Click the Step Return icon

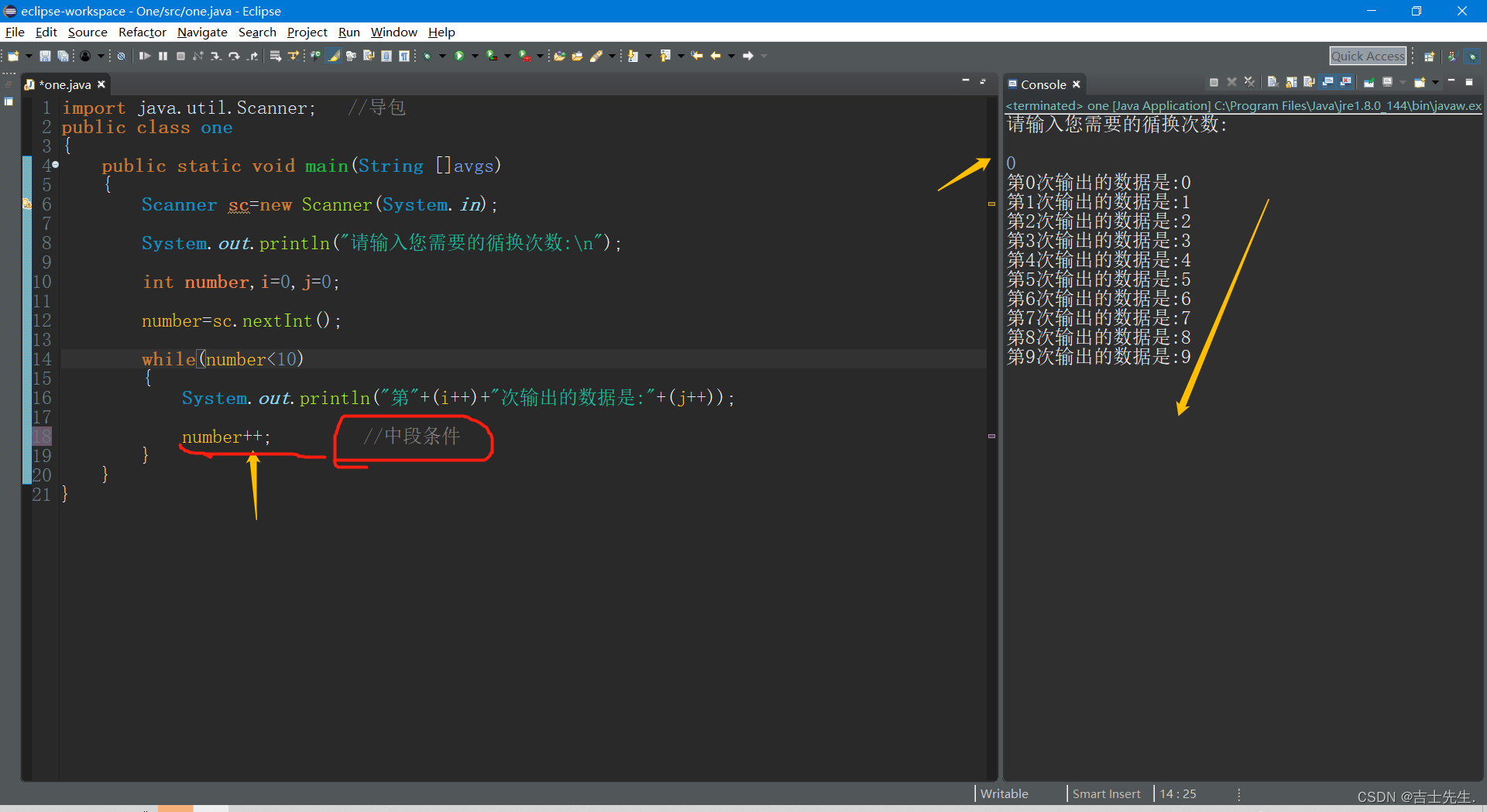pyautogui.click(x=253, y=56)
